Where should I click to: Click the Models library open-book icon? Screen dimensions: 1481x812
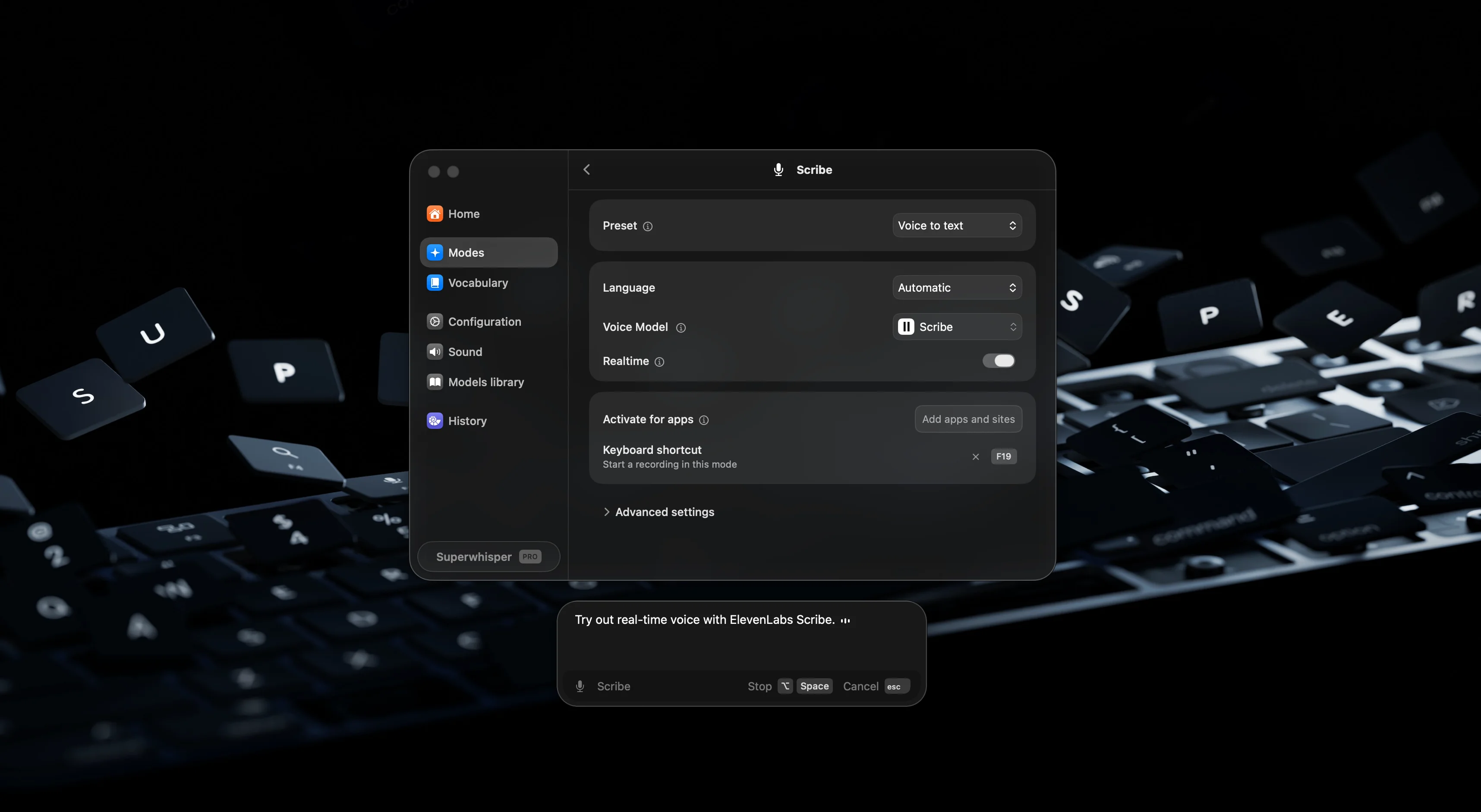435,381
